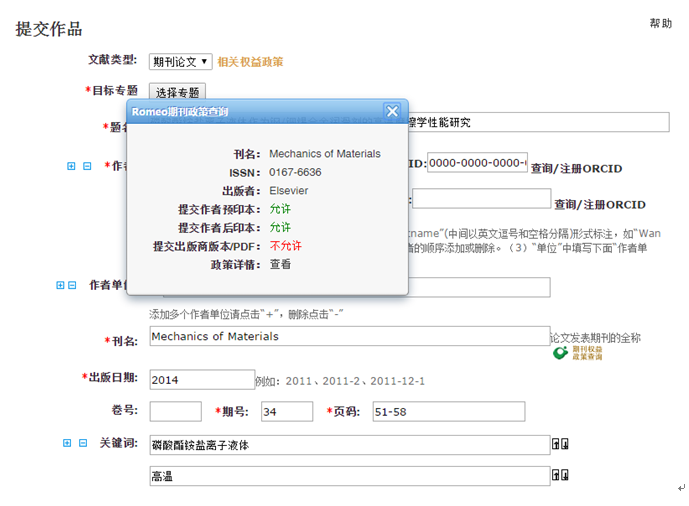Viewport: 689px width, 506px height.
Task: Focus the 期号 field containing 34
Action: click(287, 412)
